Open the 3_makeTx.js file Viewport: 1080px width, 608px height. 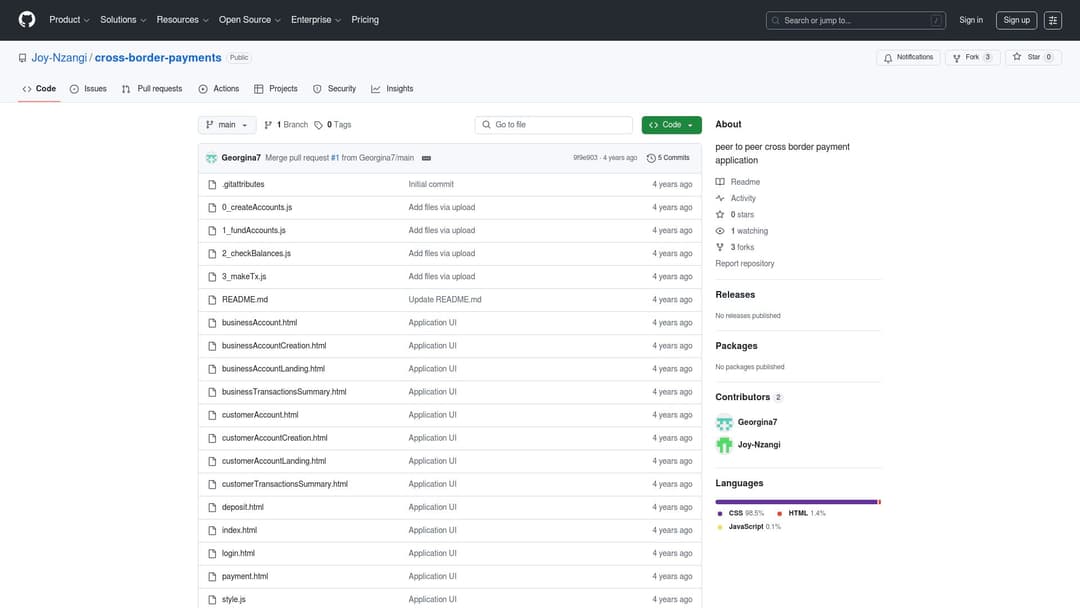[x=244, y=277]
